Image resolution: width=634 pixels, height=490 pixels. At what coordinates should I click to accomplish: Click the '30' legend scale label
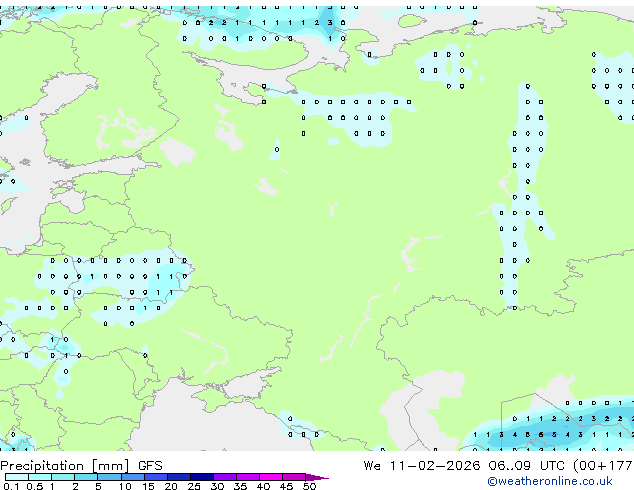pos(217,486)
